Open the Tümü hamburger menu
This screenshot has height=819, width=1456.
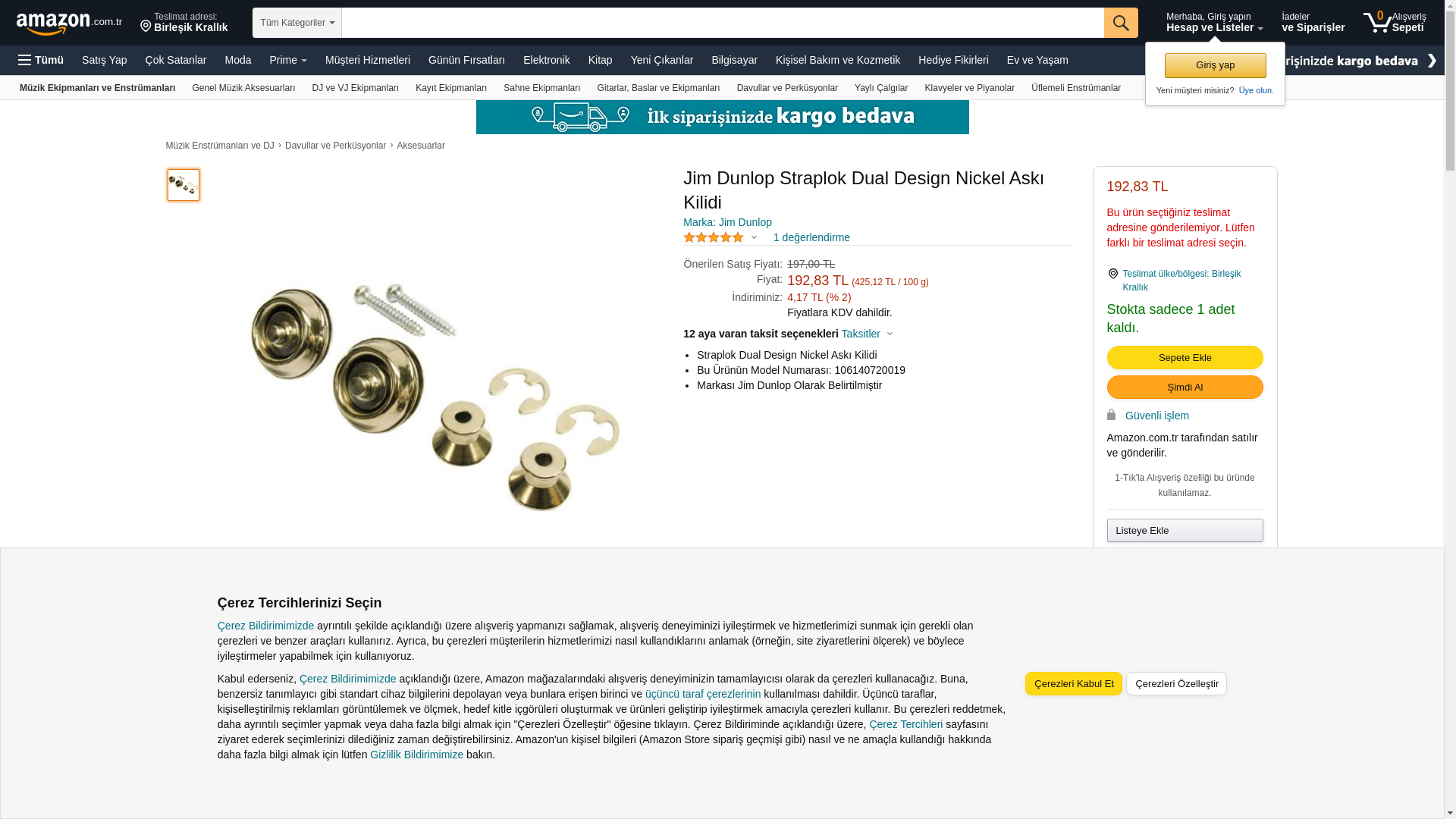pos(41,60)
